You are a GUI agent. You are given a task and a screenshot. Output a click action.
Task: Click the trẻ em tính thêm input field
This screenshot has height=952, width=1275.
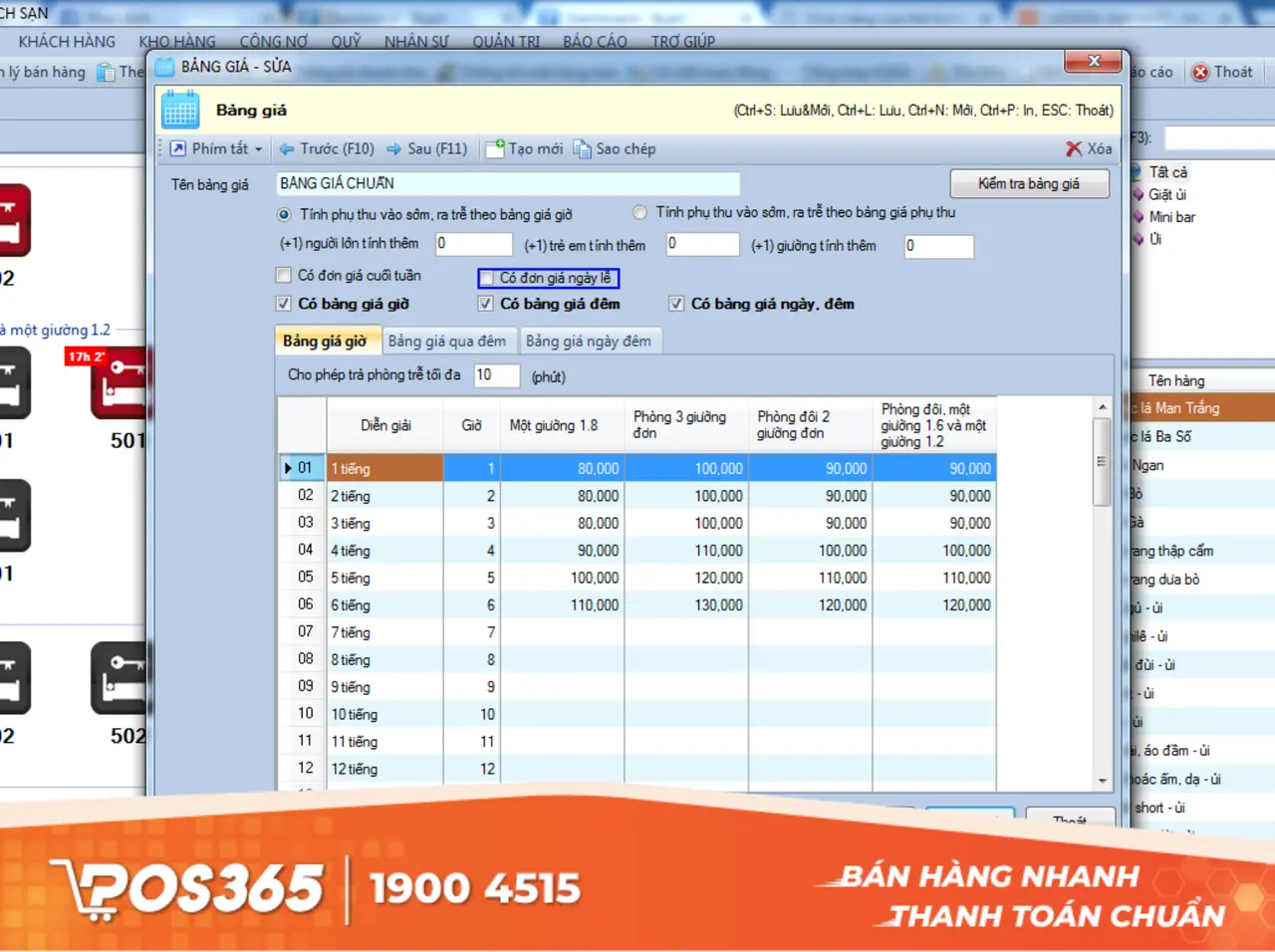(702, 244)
